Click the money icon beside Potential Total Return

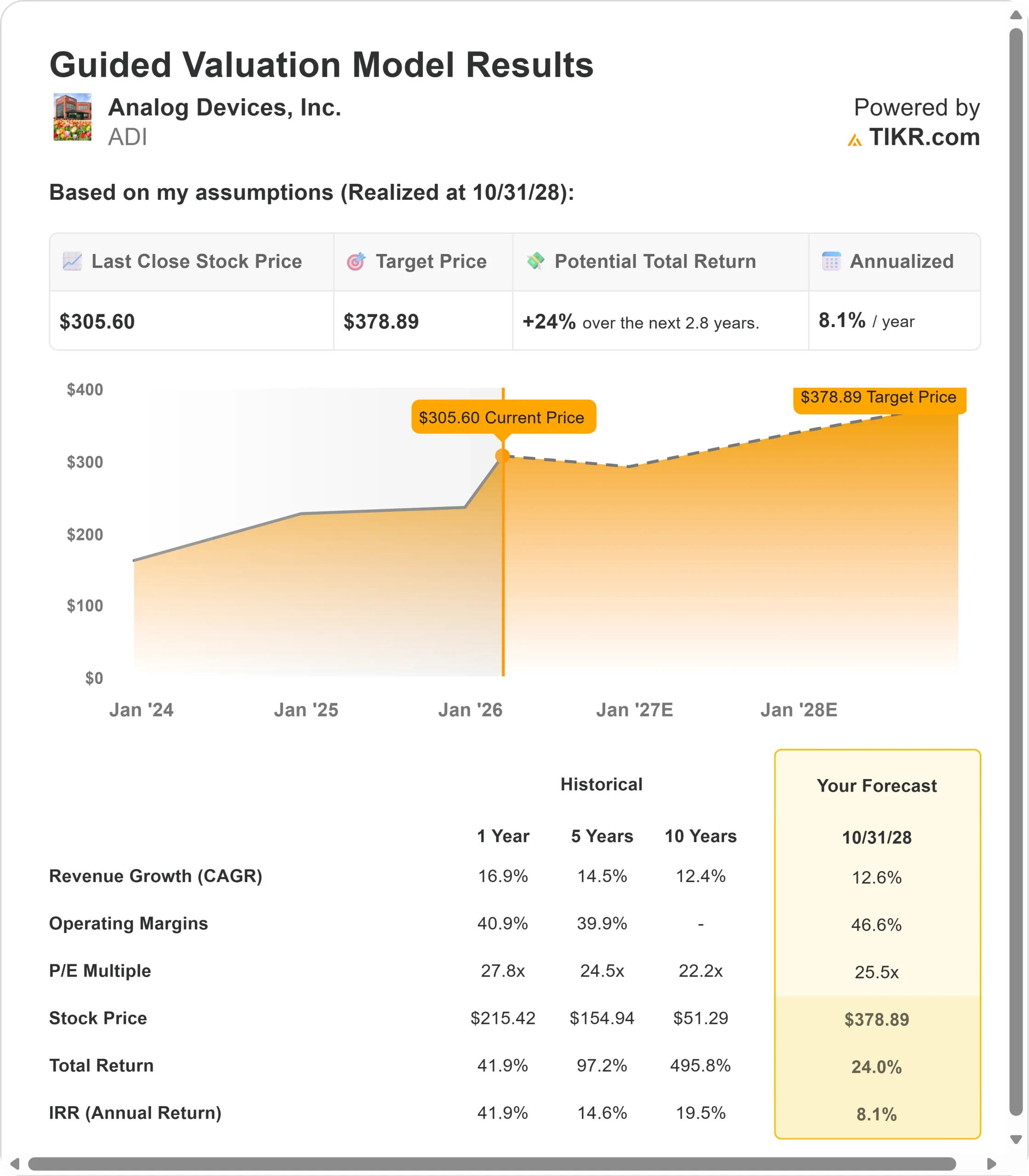coord(535,260)
